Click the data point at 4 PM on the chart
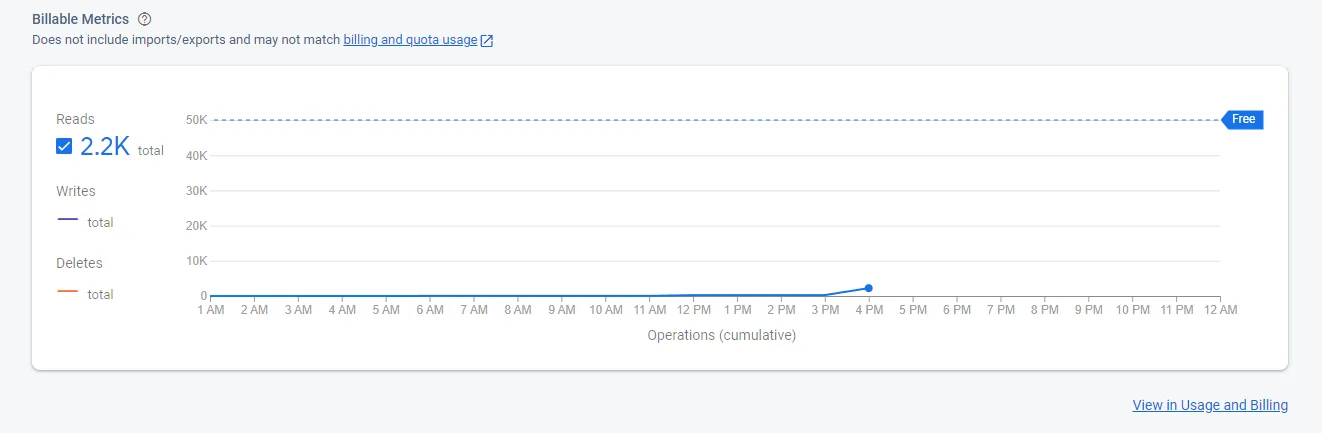Screen dimensions: 1322x433 (868, 288)
